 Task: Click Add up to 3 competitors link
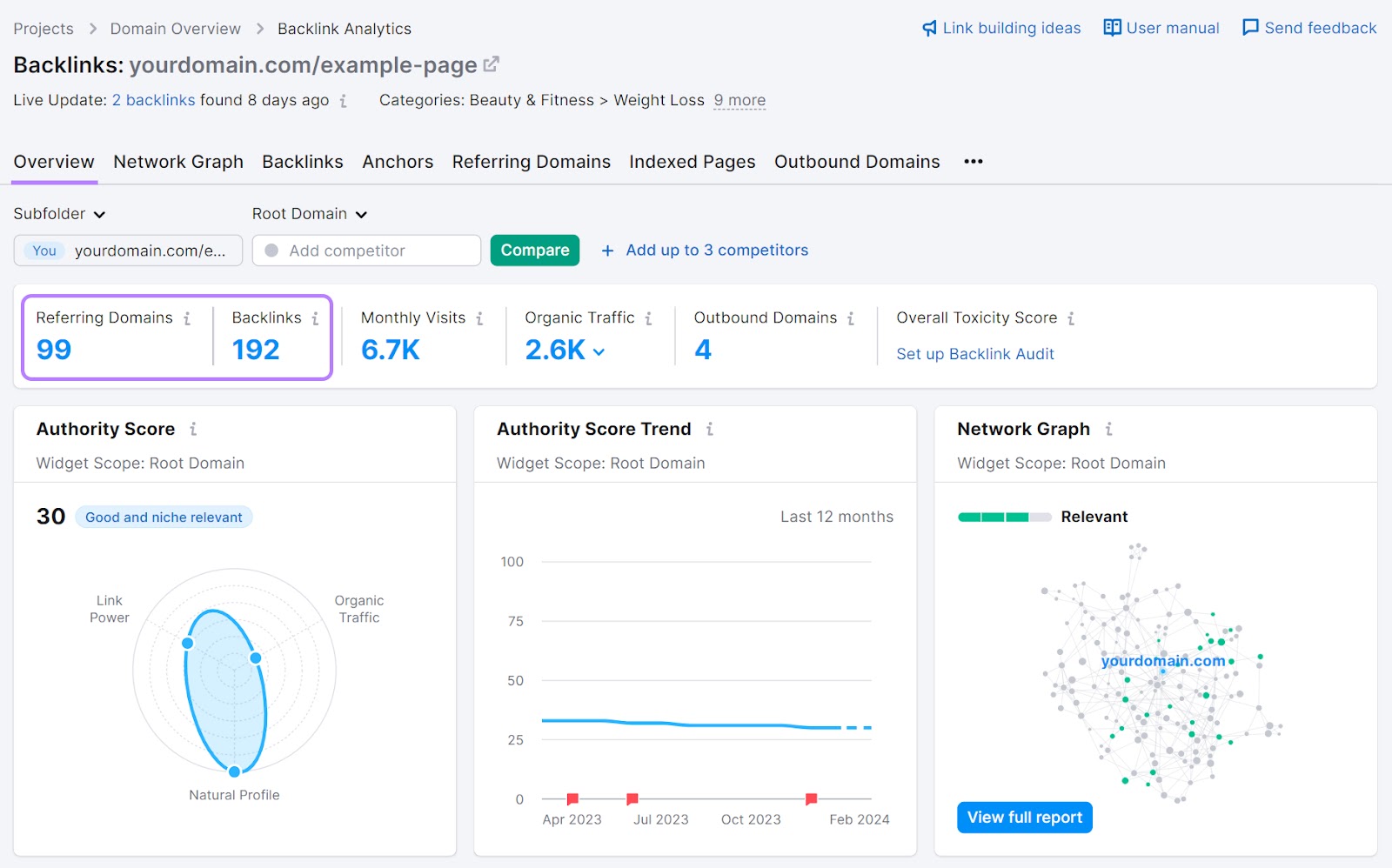tap(717, 250)
